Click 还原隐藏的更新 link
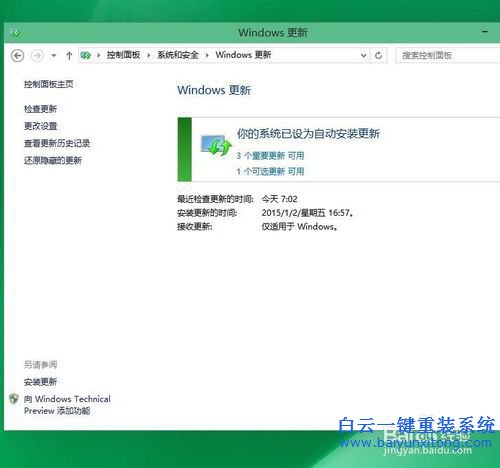 point(53,161)
